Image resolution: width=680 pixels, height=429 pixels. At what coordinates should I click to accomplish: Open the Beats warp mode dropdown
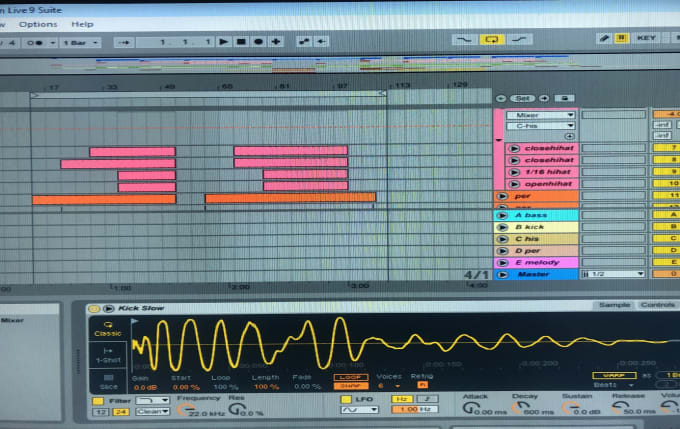click(613, 385)
